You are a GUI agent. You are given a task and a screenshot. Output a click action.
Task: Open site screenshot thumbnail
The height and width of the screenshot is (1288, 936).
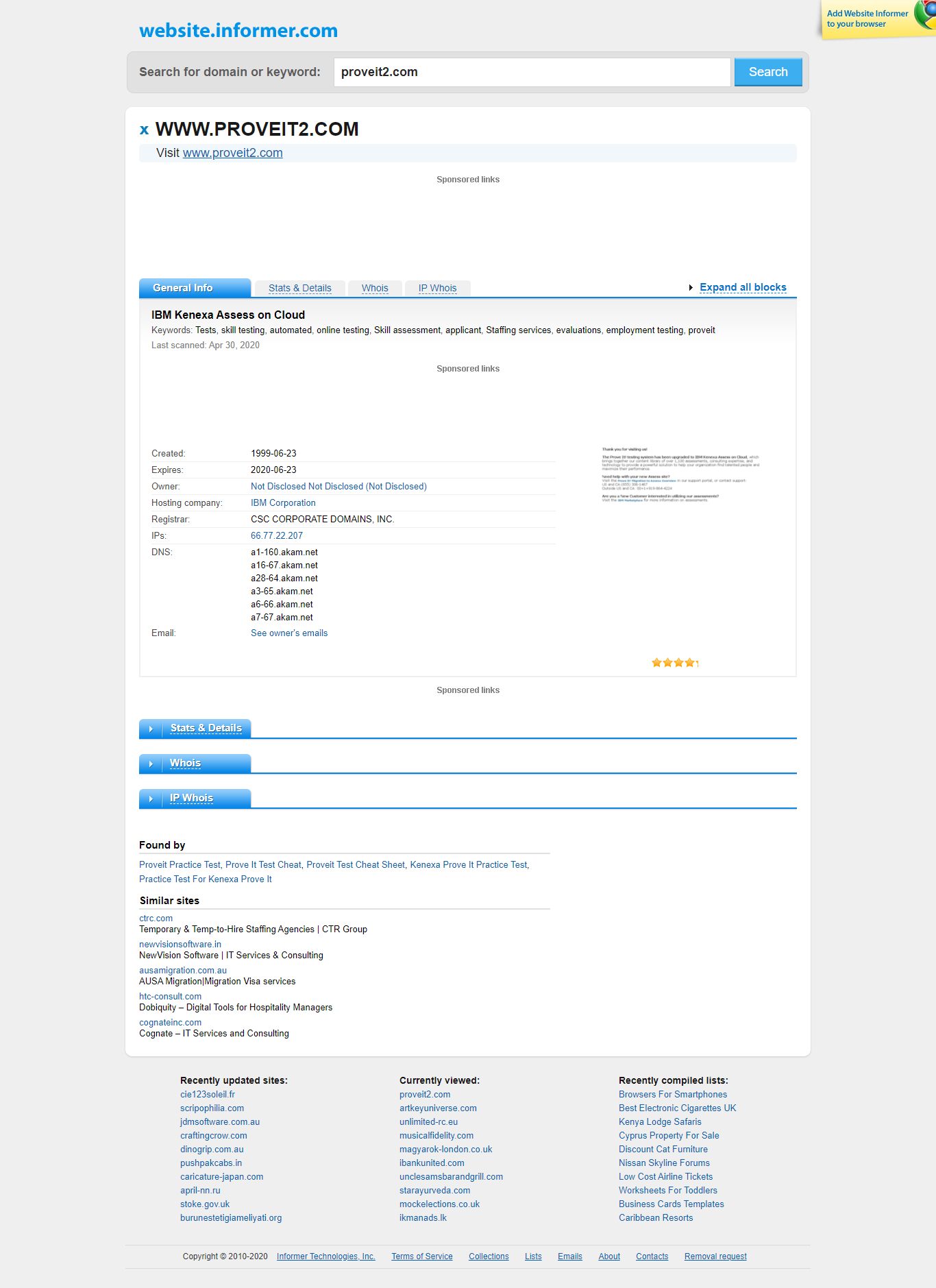click(681, 474)
